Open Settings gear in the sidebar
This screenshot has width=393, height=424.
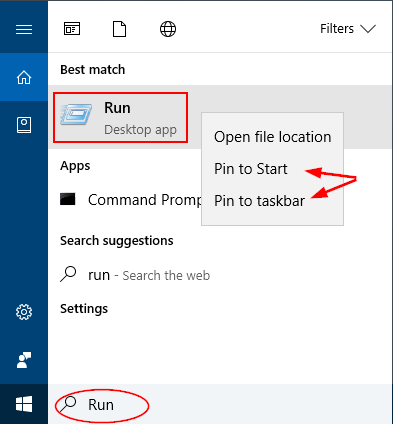tap(24, 312)
